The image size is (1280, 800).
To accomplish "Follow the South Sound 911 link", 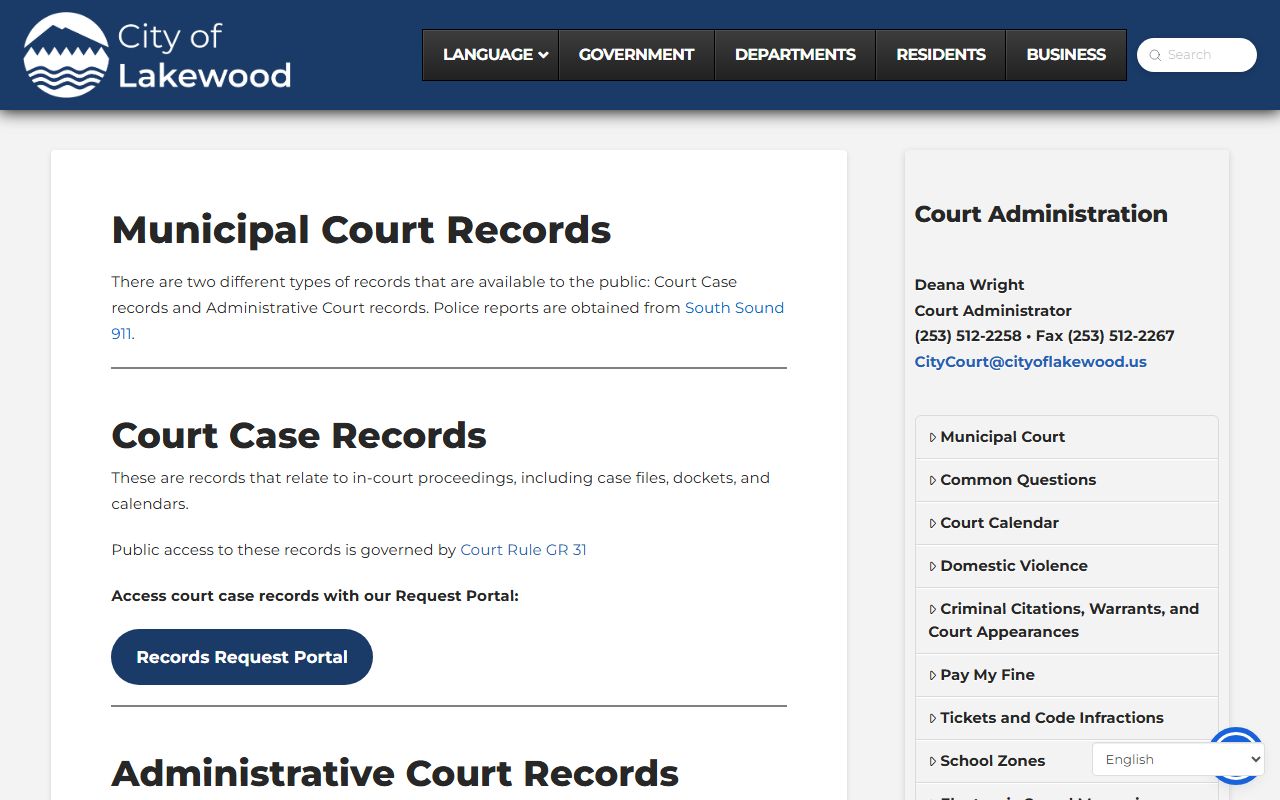I will (734, 308).
